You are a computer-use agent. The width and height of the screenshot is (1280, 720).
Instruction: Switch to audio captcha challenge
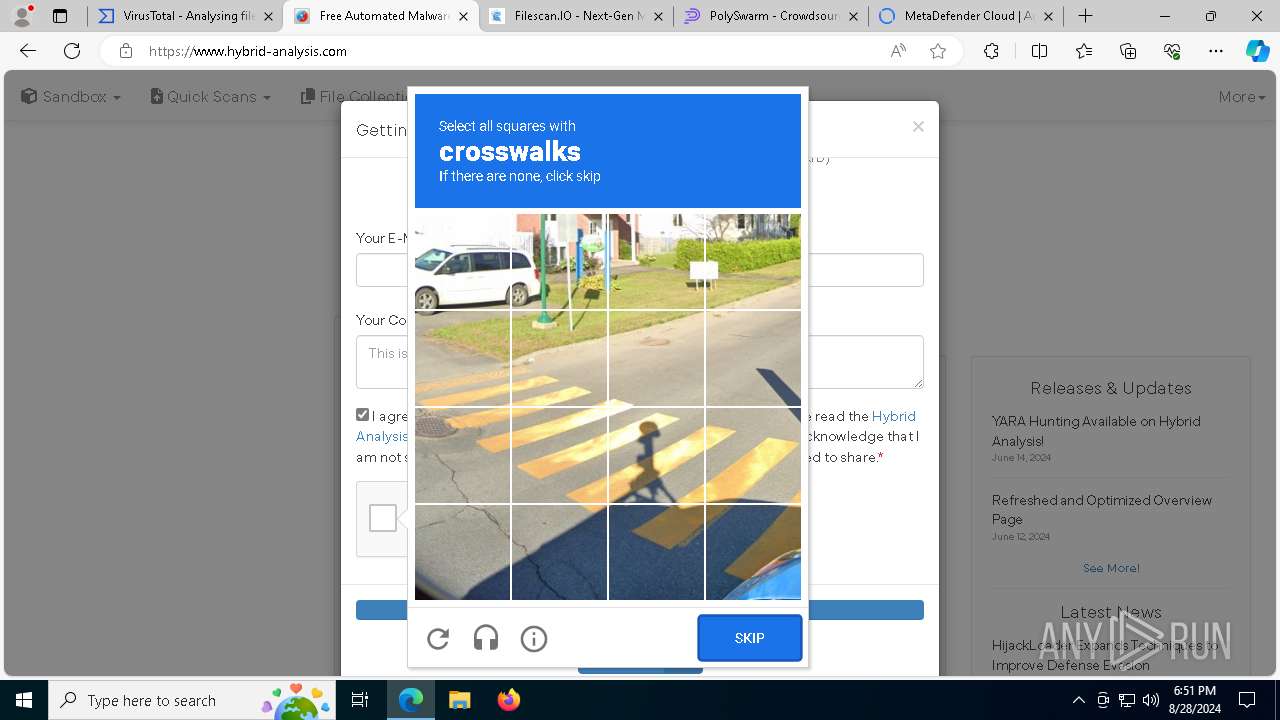tap(486, 639)
